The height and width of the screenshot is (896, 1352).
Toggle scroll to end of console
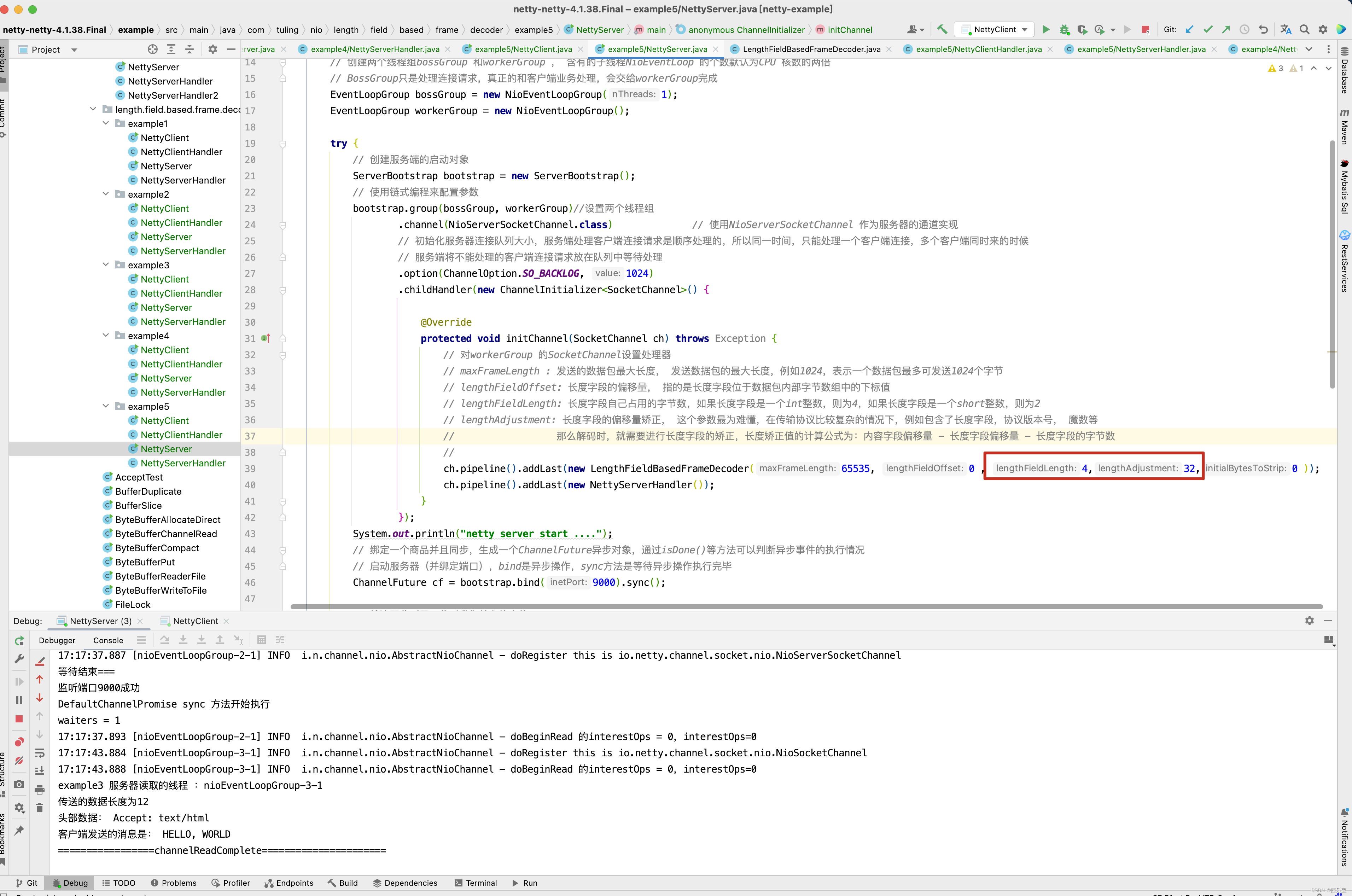point(40,771)
